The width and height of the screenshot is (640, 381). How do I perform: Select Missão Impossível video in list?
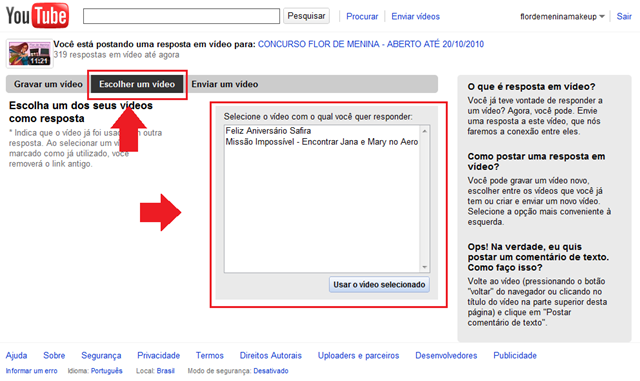click(x=322, y=142)
